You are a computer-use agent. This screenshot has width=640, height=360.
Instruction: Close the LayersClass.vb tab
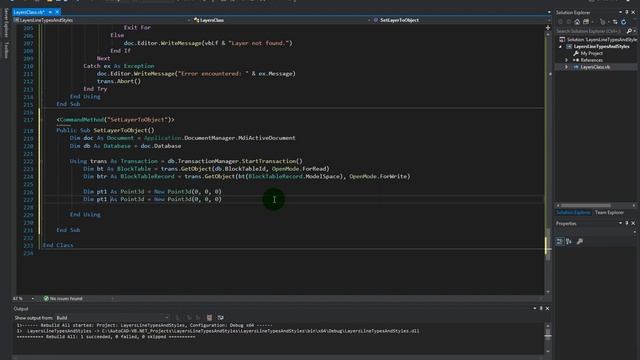(57, 12)
